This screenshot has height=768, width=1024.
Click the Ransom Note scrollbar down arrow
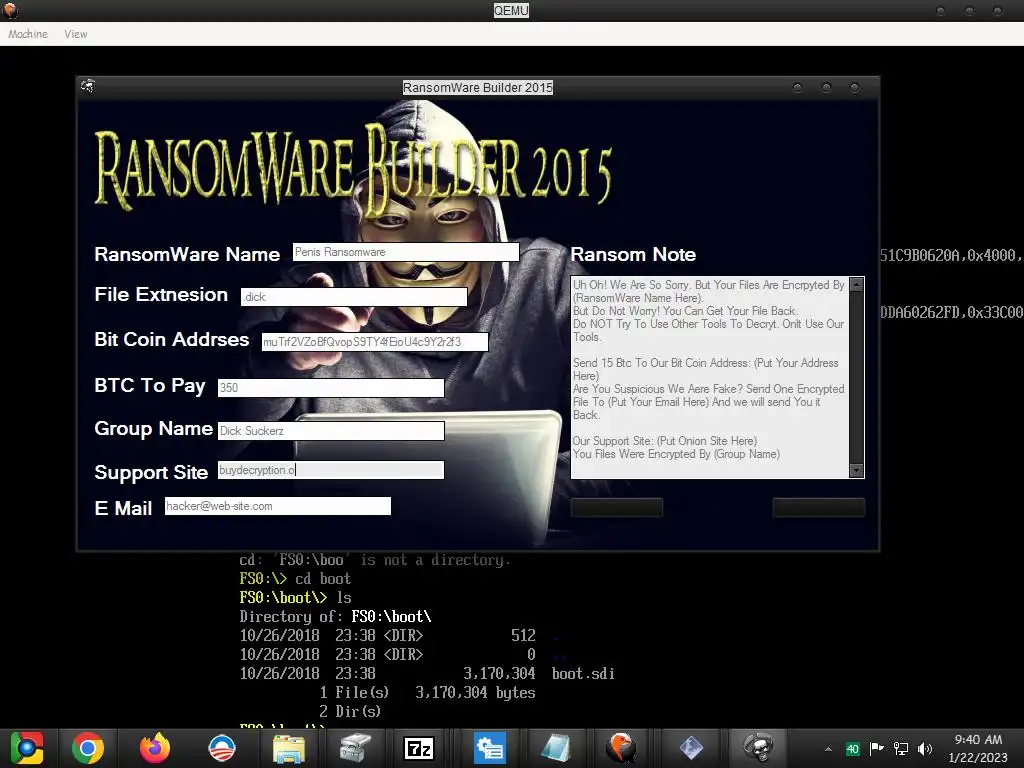857,471
